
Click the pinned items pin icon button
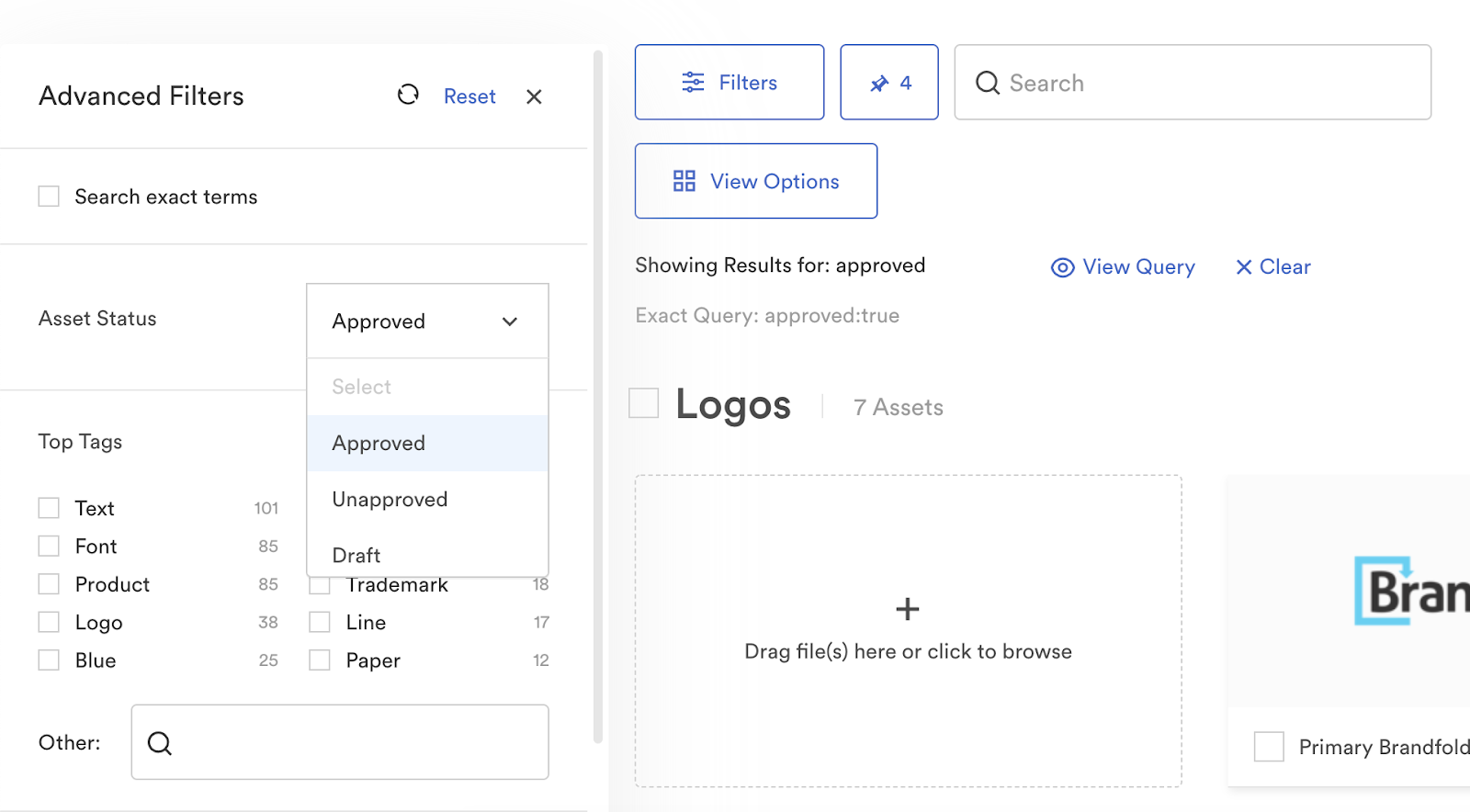point(888,83)
